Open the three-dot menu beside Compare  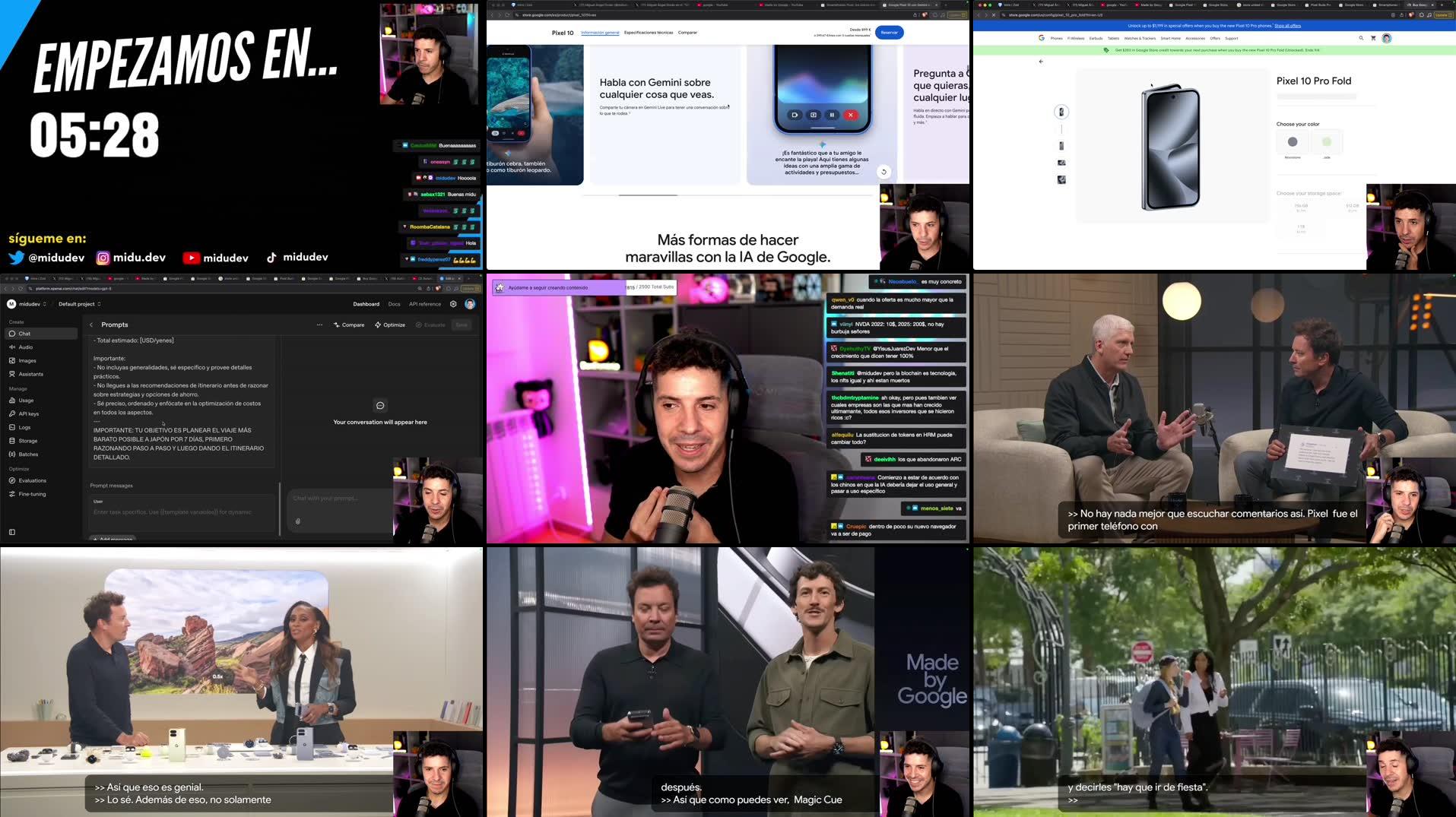point(319,325)
